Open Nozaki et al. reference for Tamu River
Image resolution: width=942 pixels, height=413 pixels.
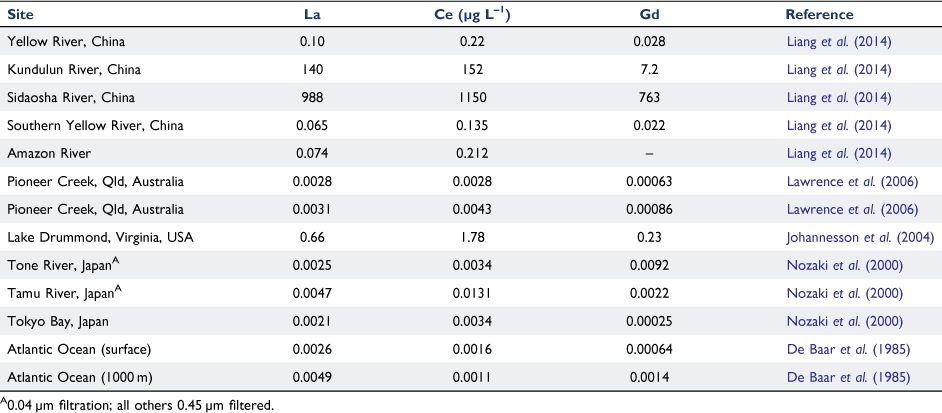844,293
